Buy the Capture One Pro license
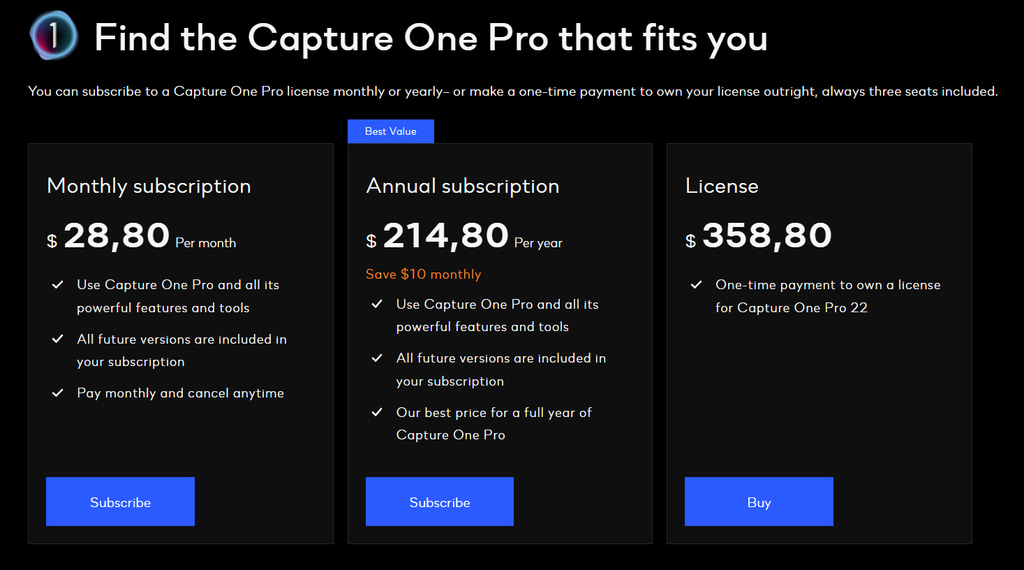 759,501
